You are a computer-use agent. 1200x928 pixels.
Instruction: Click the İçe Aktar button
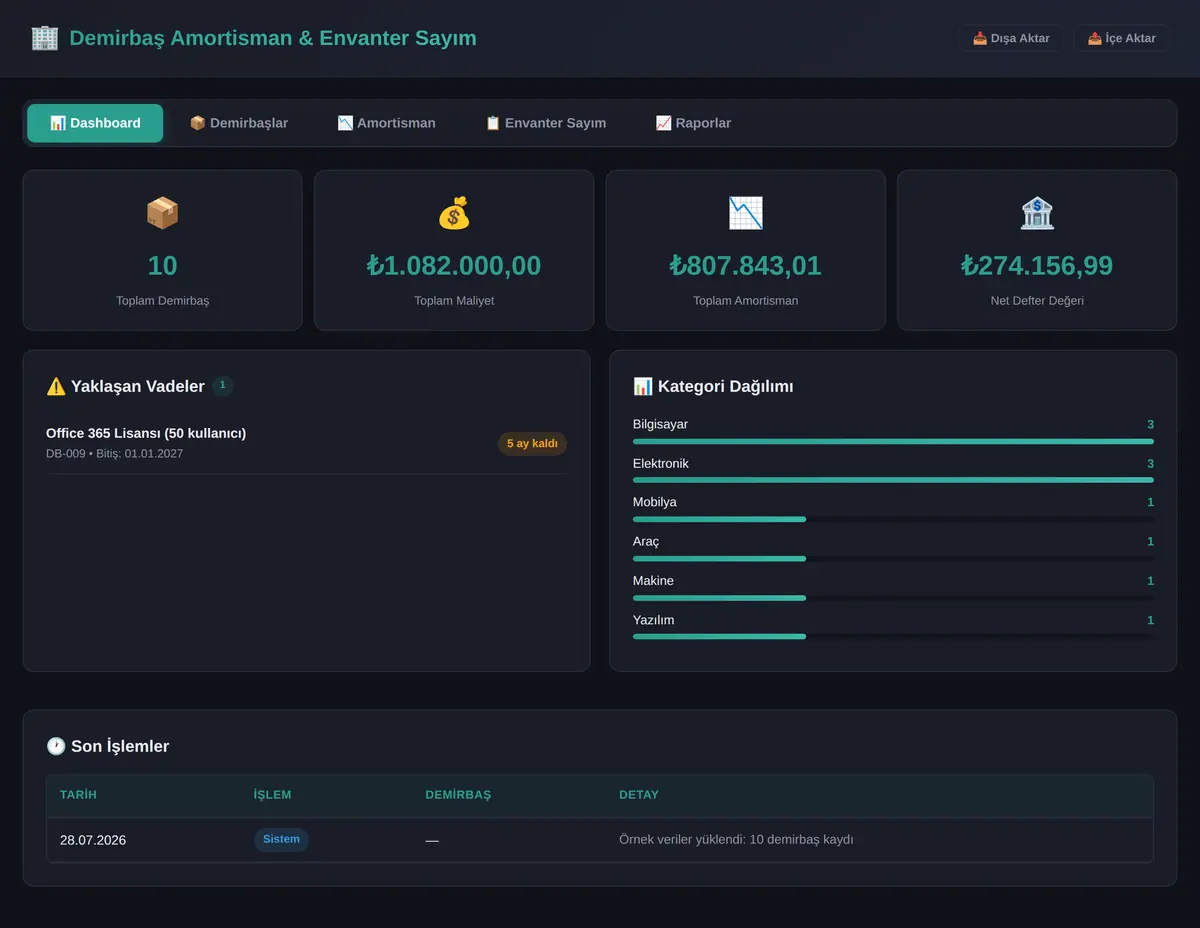coord(1121,38)
